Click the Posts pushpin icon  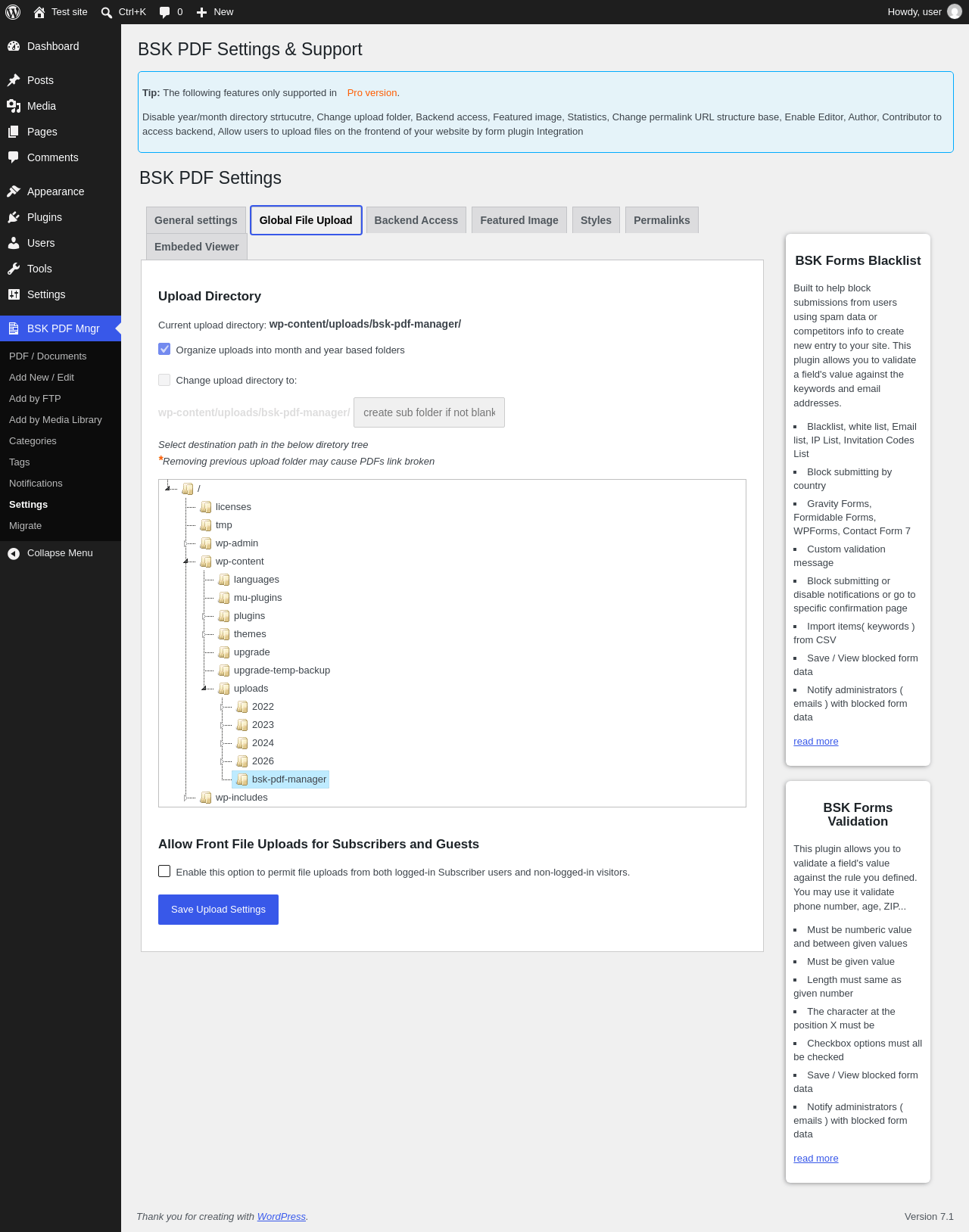pos(14,80)
